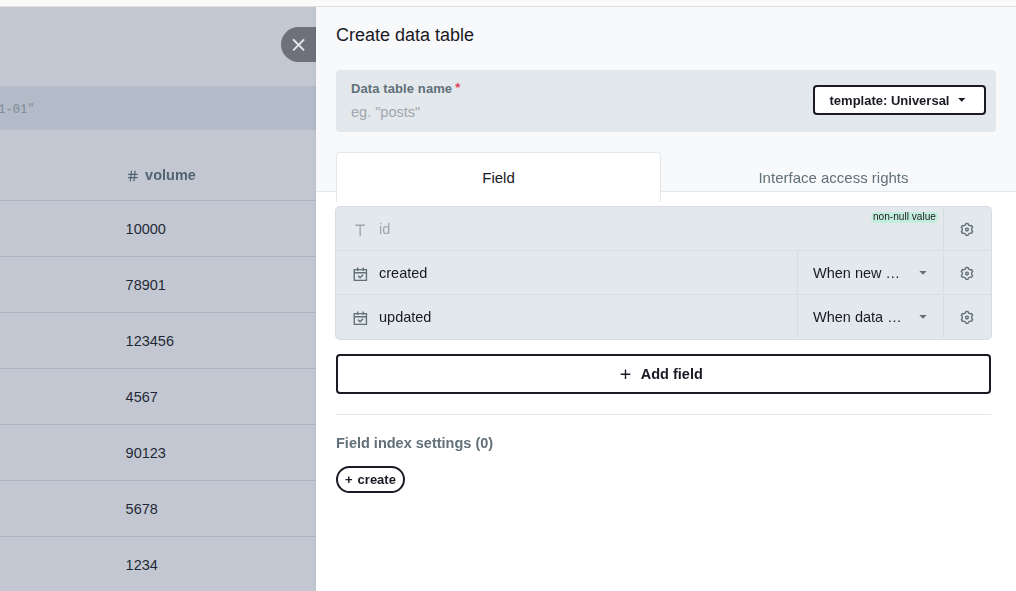Image resolution: width=1016 pixels, height=591 pixels.
Task: Click the calendar icon beside created
Action: pos(360,274)
